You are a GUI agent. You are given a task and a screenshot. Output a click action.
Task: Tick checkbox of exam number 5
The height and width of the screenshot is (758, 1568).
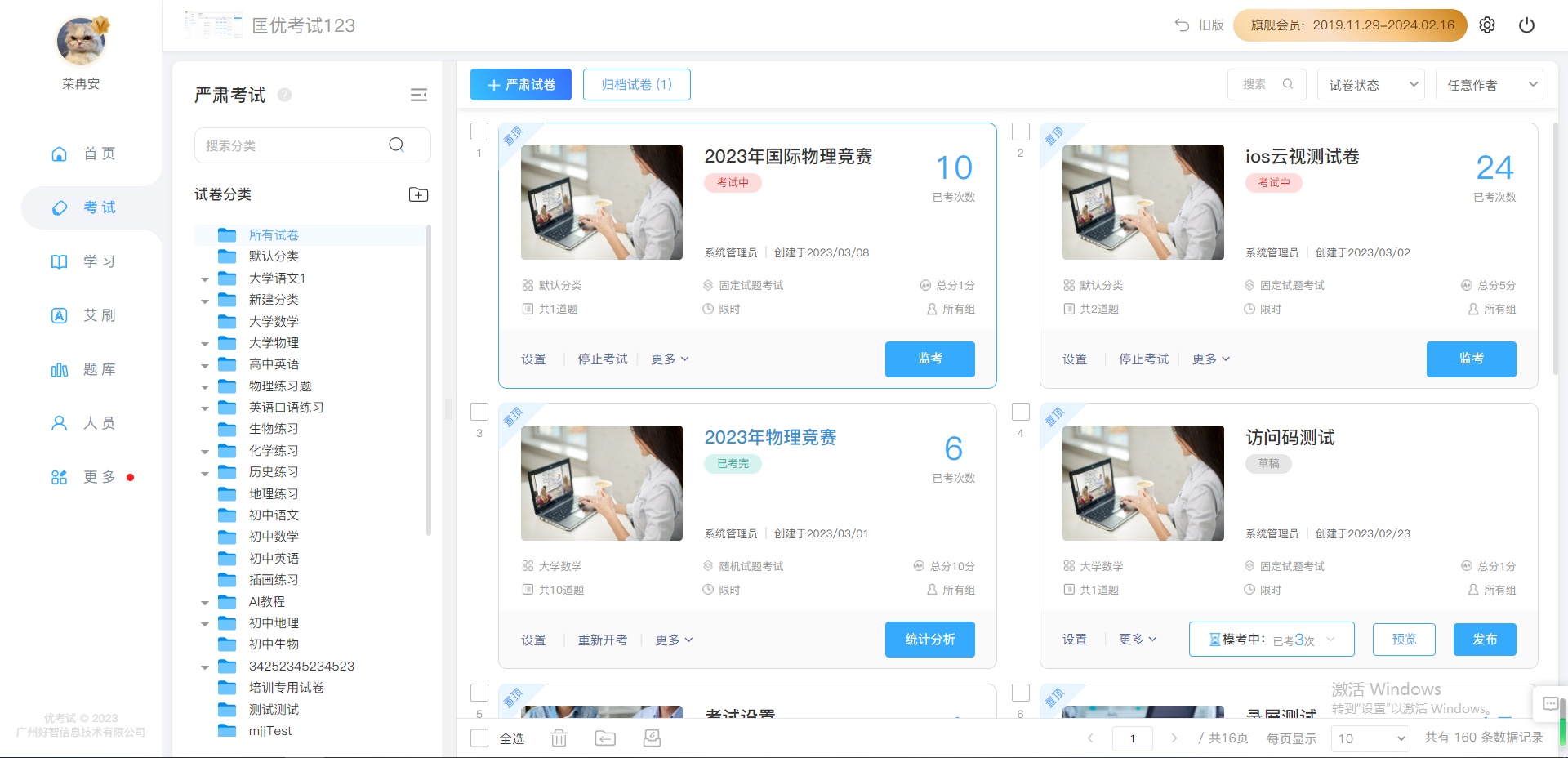[x=479, y=693]
